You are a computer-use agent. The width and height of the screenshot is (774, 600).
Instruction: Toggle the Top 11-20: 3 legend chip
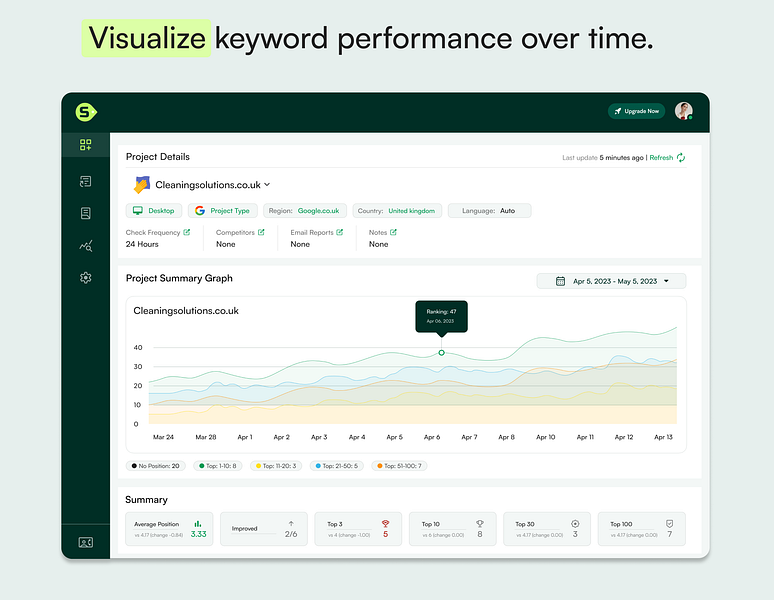276,466
